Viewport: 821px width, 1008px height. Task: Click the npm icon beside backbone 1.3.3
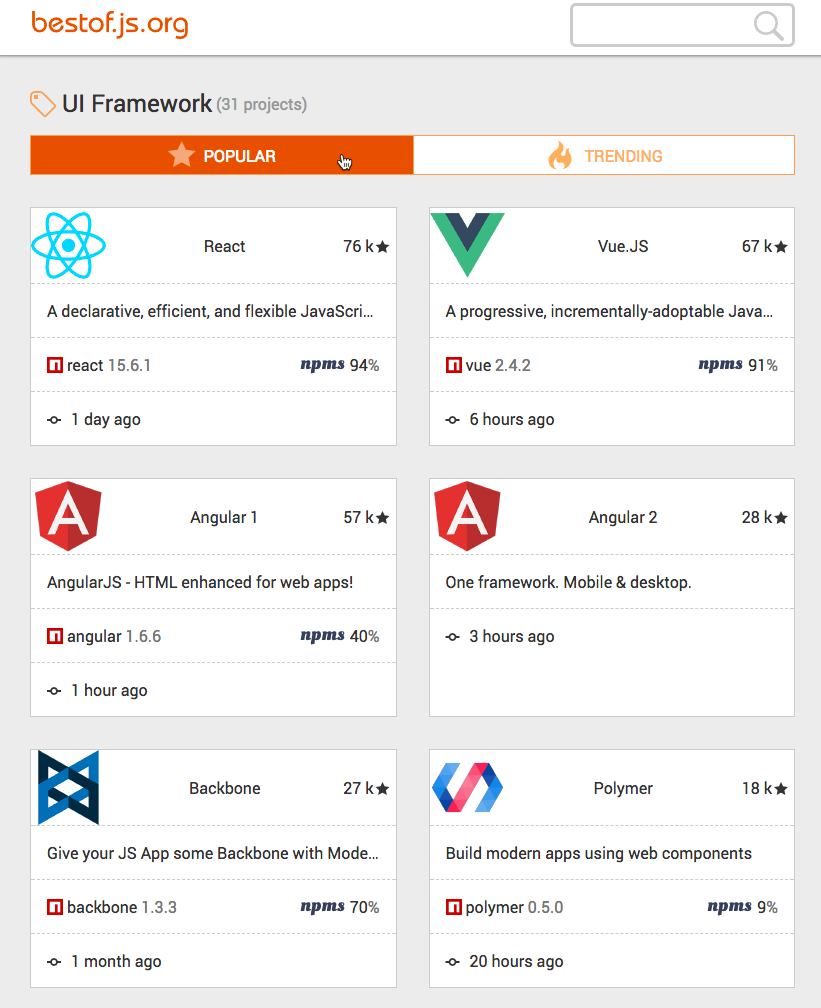coord(55,907)
